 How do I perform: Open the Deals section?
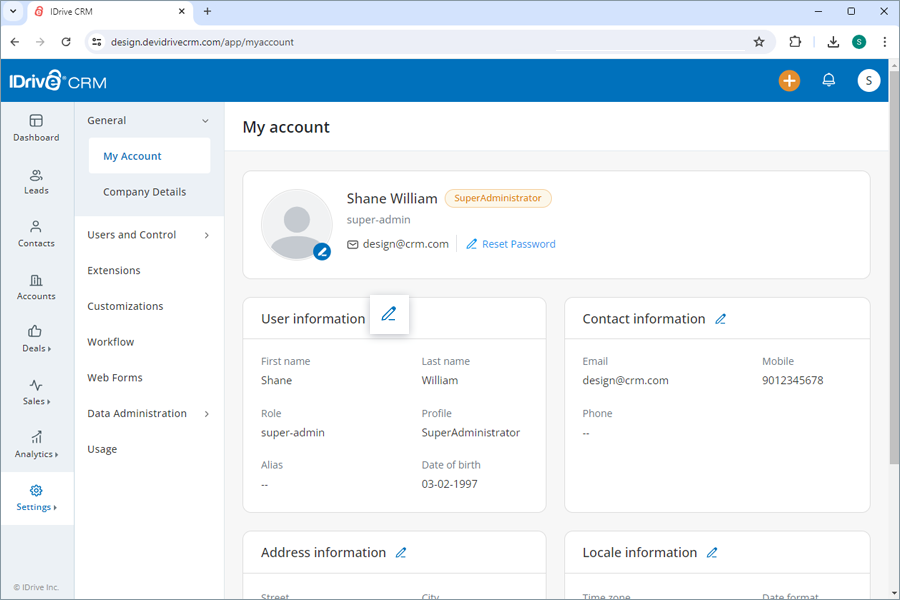click(x=36, y=340)
